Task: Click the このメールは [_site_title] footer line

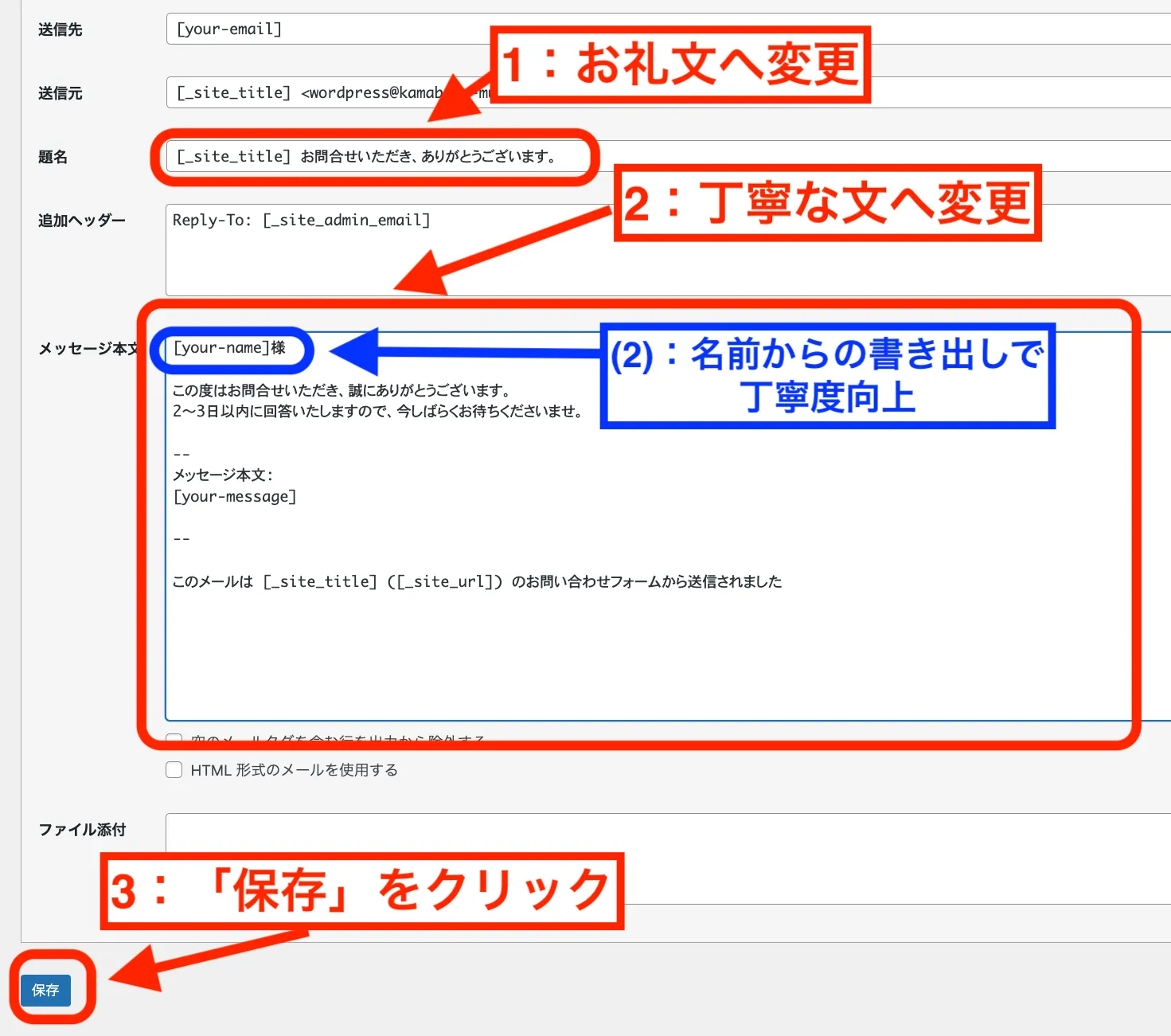Action: pos(477,581)
